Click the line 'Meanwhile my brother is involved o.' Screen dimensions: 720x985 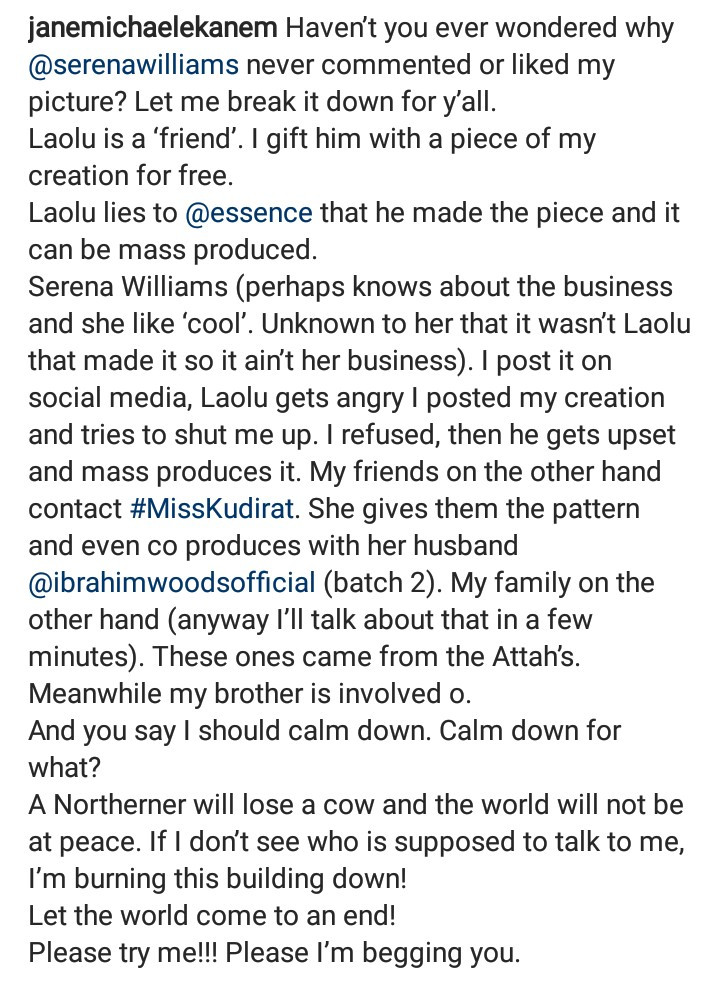pyautogui.click(x=249, y=694)
